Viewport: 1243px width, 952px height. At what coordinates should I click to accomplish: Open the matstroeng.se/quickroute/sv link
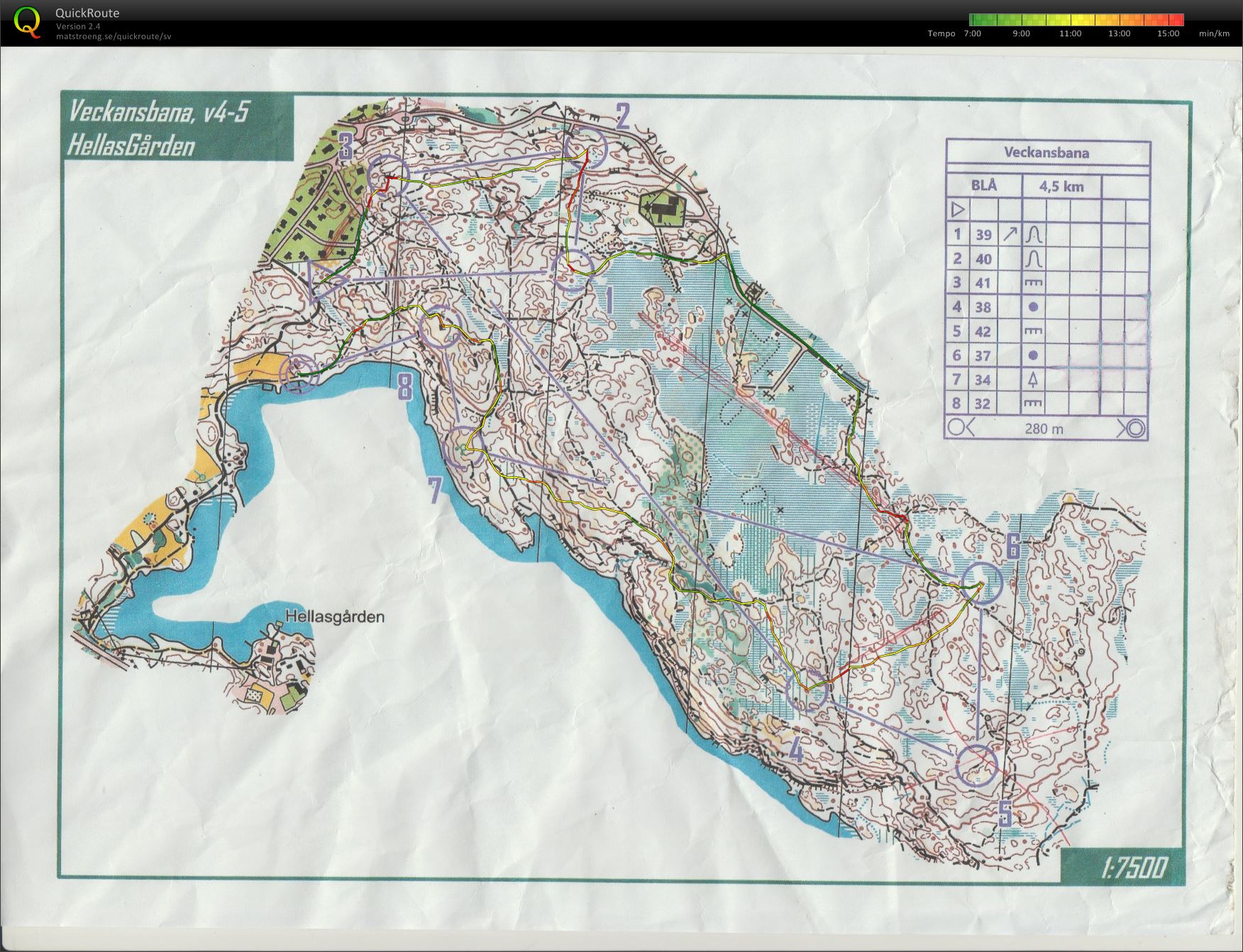pyautogui.click(x=114, y=36)
